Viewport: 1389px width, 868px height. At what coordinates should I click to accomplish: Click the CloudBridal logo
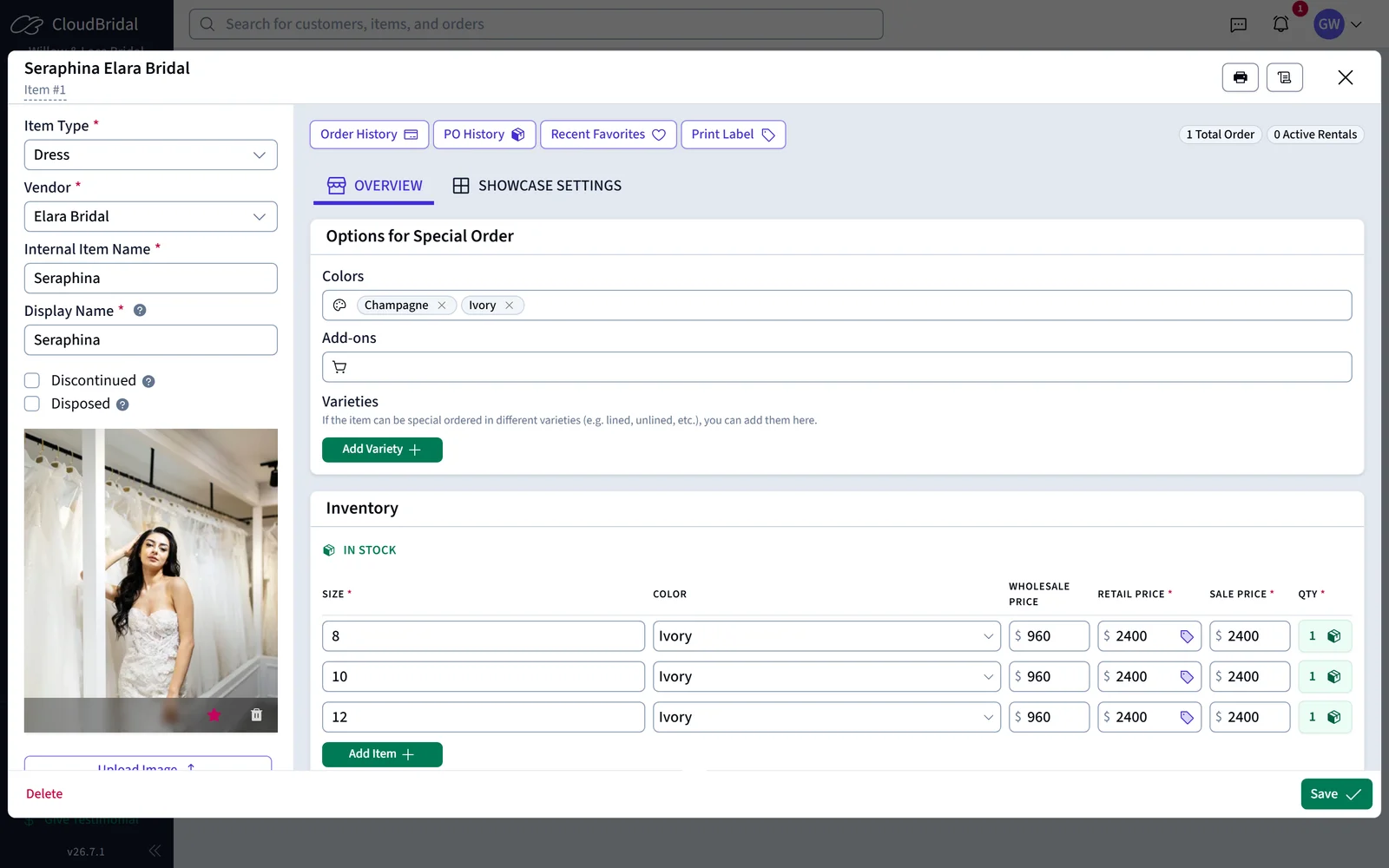click(x=75, y=24)
